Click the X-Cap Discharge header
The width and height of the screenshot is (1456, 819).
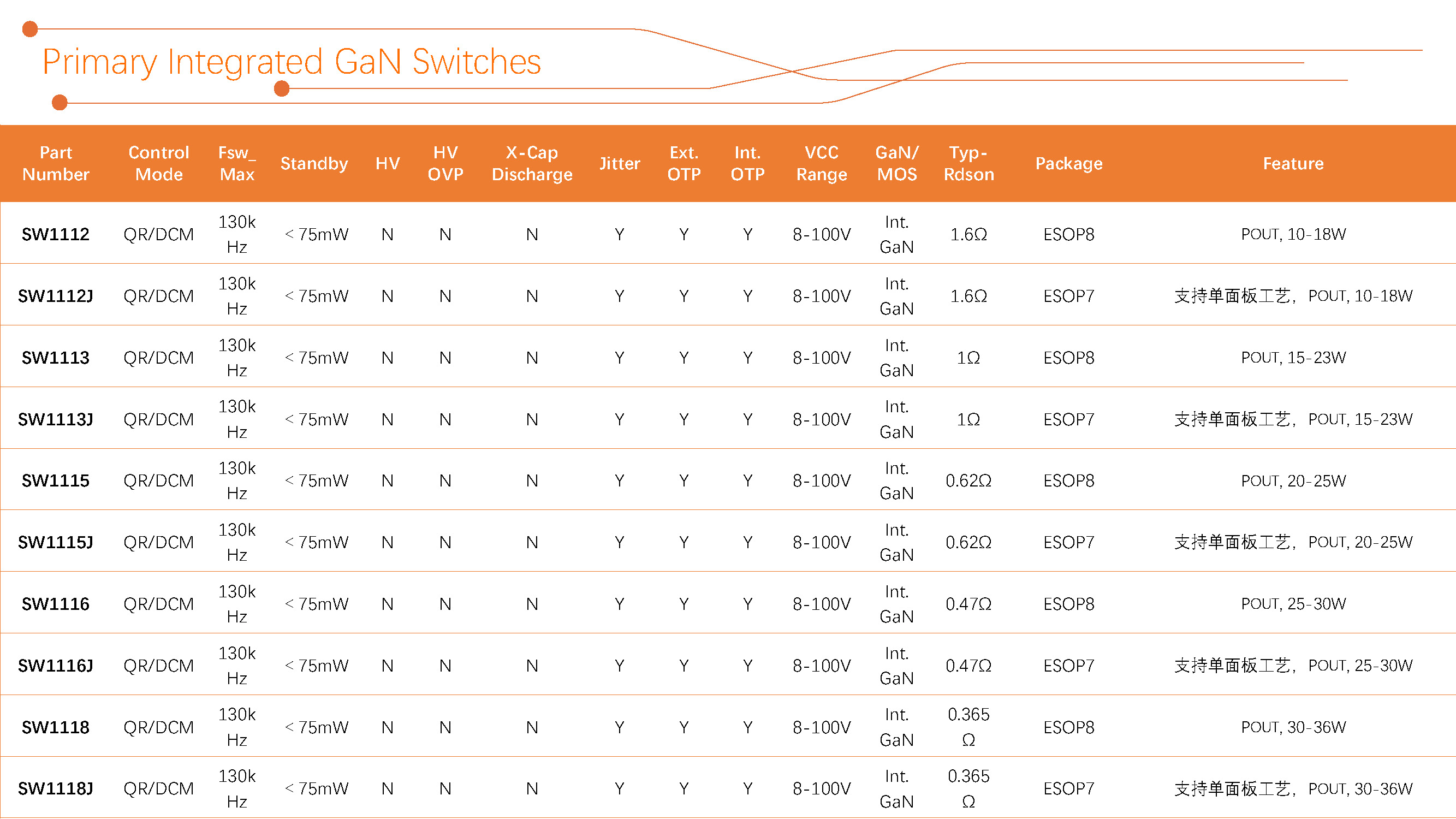point(531,163)
